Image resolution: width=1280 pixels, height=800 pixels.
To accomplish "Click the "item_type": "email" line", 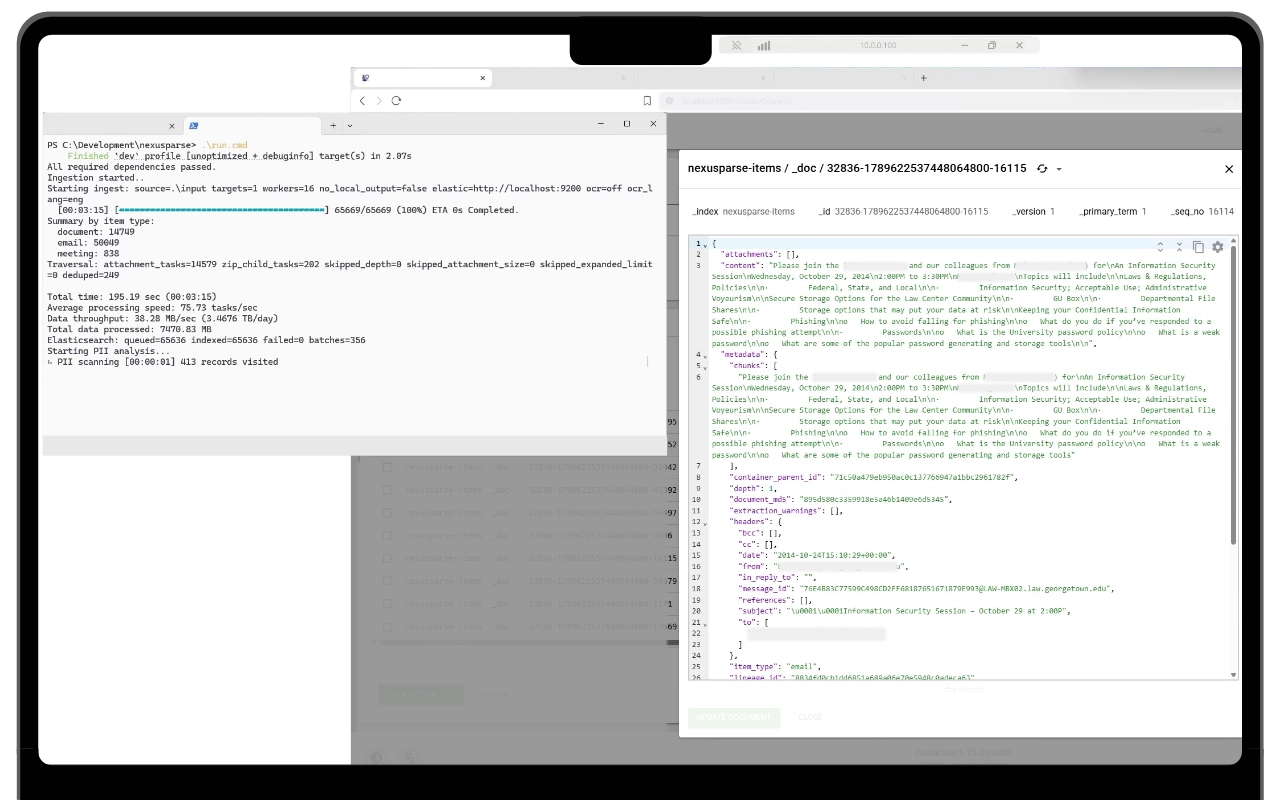I will (x=777, y=666).
